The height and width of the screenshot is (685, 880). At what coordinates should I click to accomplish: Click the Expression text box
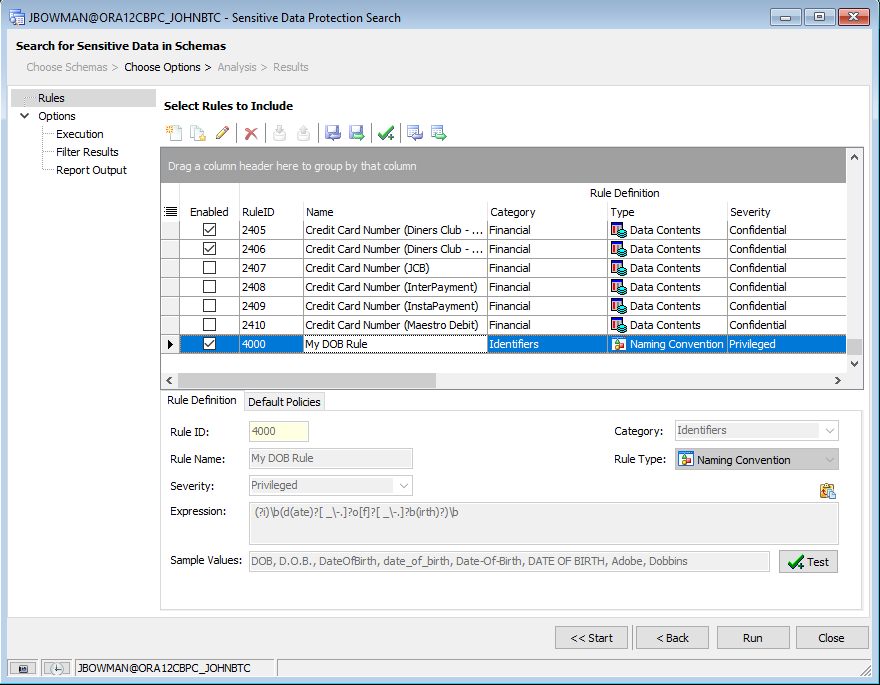tap(543, 523)
